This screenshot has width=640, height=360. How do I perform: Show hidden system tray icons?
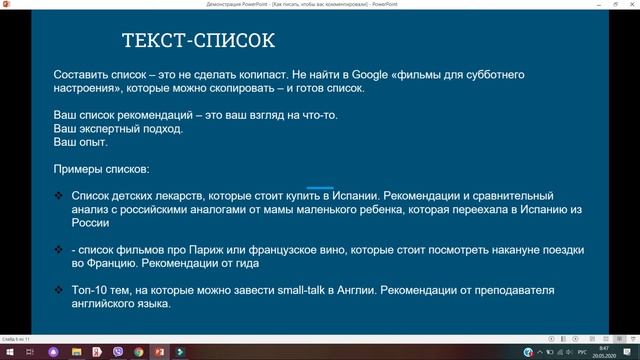pyautogui.click(x=540, y=352)
